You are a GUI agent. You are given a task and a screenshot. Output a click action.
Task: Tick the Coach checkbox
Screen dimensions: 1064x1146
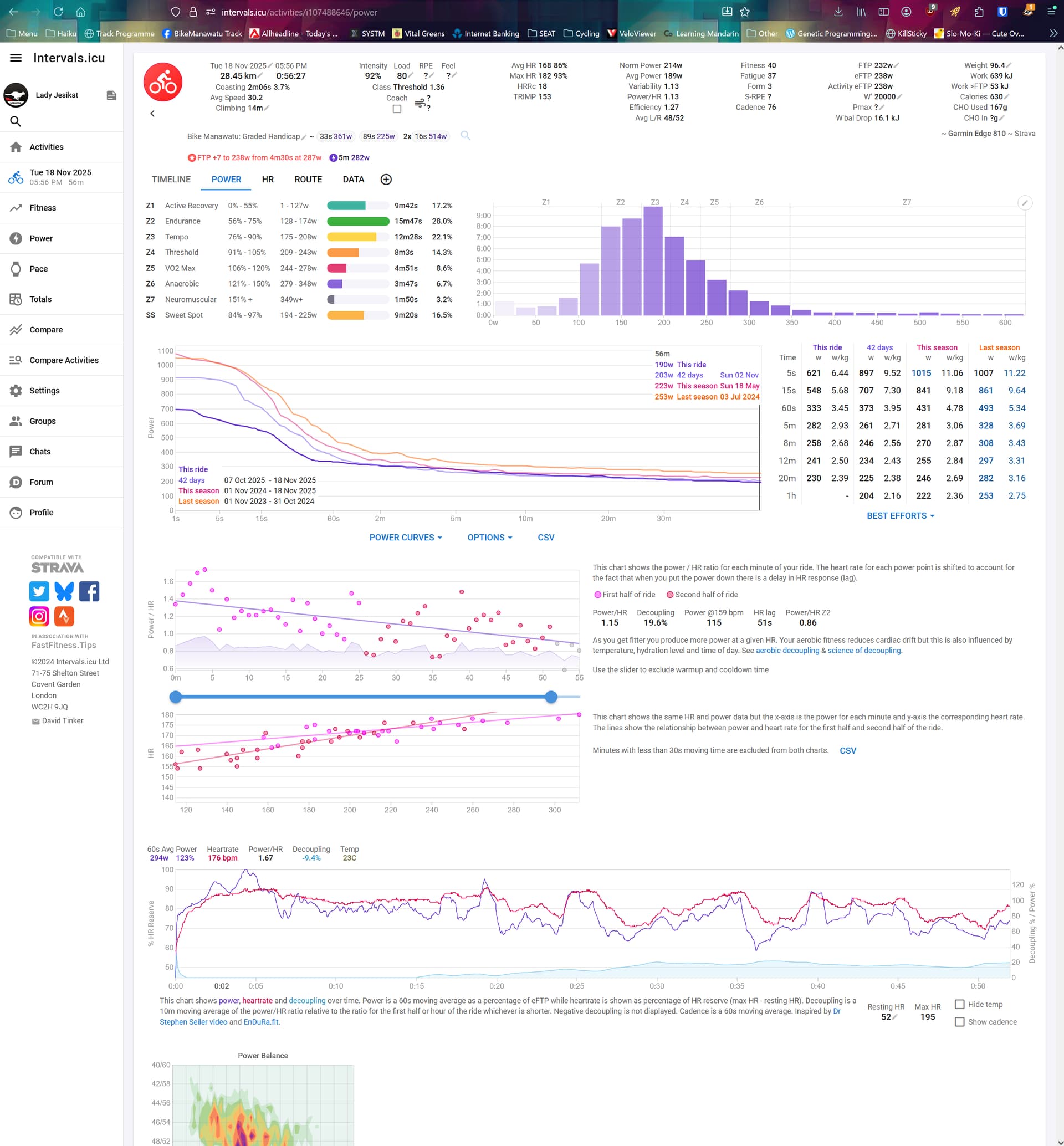pos(397,109)
